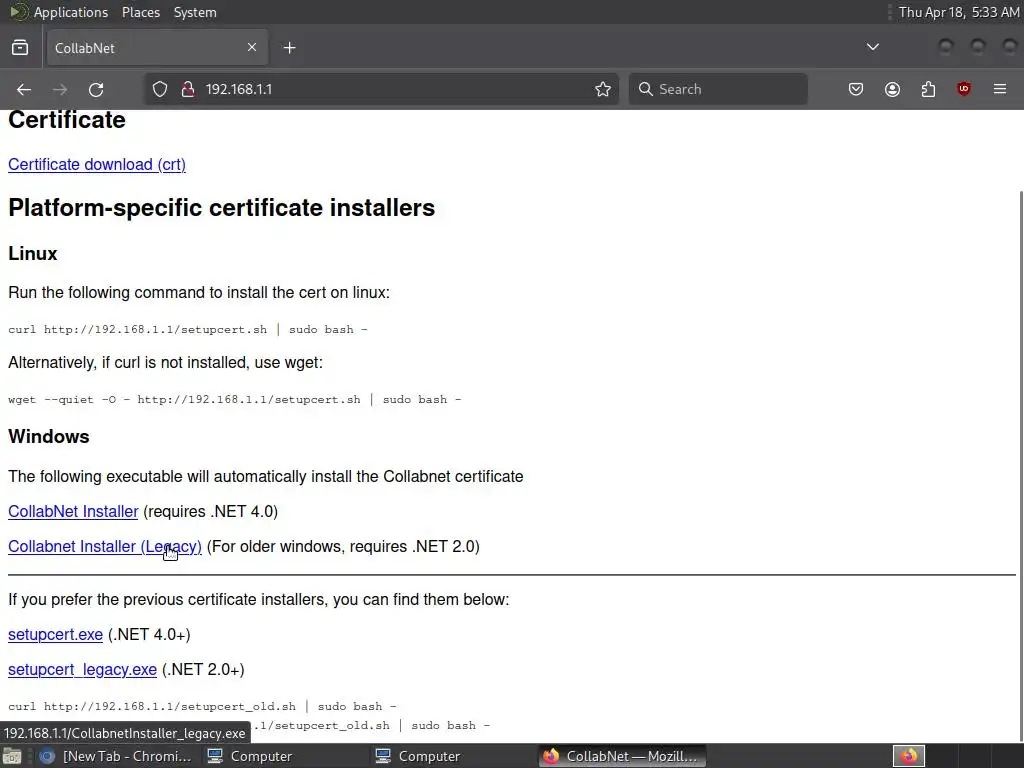This screenshot has height=768, width=1024.
Task: Open the tracking protection shield icon
Action: coord(160,89)
